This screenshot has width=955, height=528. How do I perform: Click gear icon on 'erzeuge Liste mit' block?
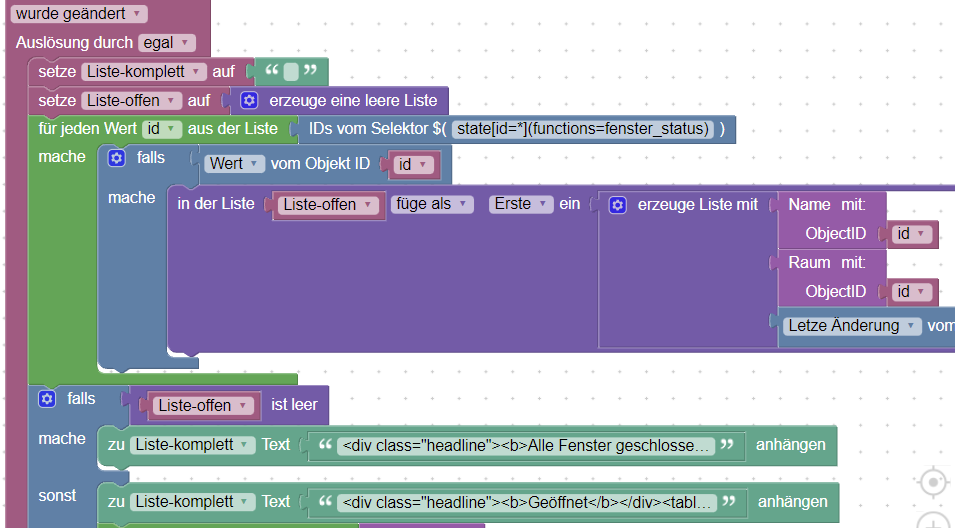tap(618, 205)
